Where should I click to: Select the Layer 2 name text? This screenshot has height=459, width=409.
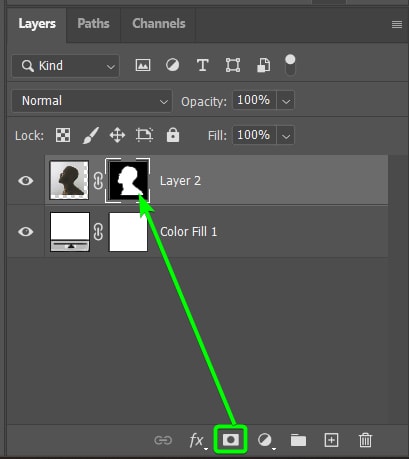(180, 181)
